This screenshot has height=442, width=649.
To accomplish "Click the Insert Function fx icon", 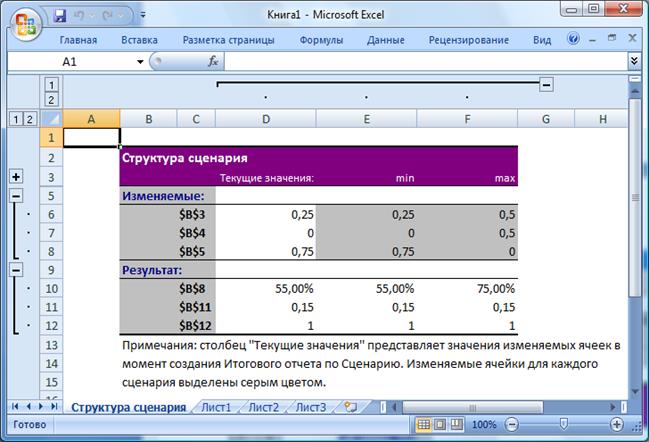I will [213, 61].
